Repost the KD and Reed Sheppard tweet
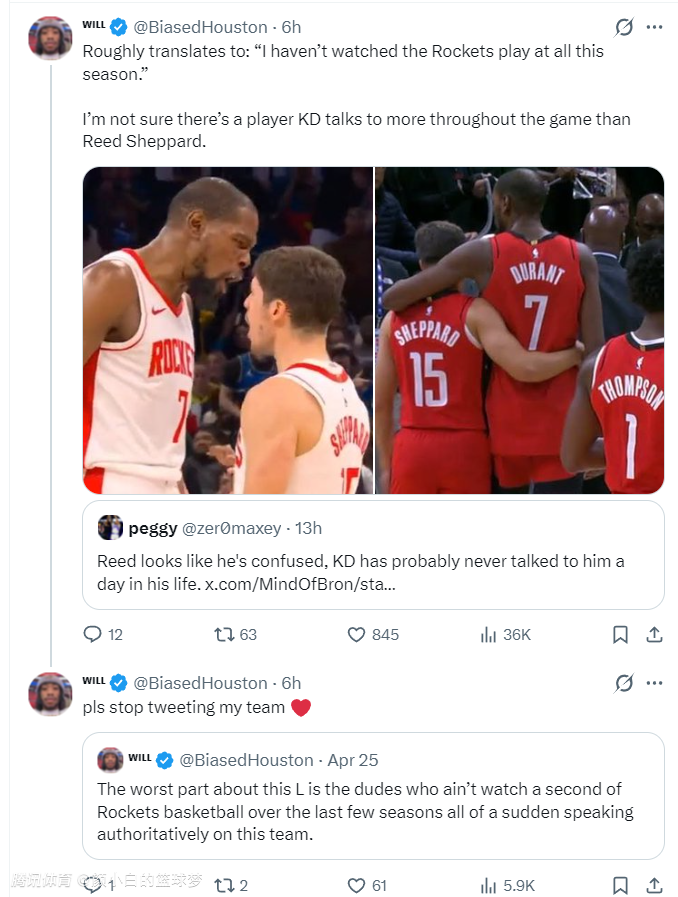This screenshot has height=897, width=678. point(225,634)
